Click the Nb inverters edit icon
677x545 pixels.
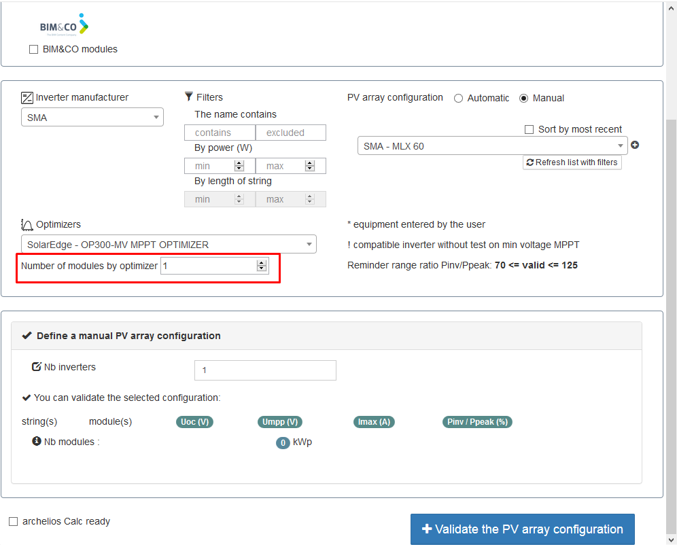[x=36, y=367]
